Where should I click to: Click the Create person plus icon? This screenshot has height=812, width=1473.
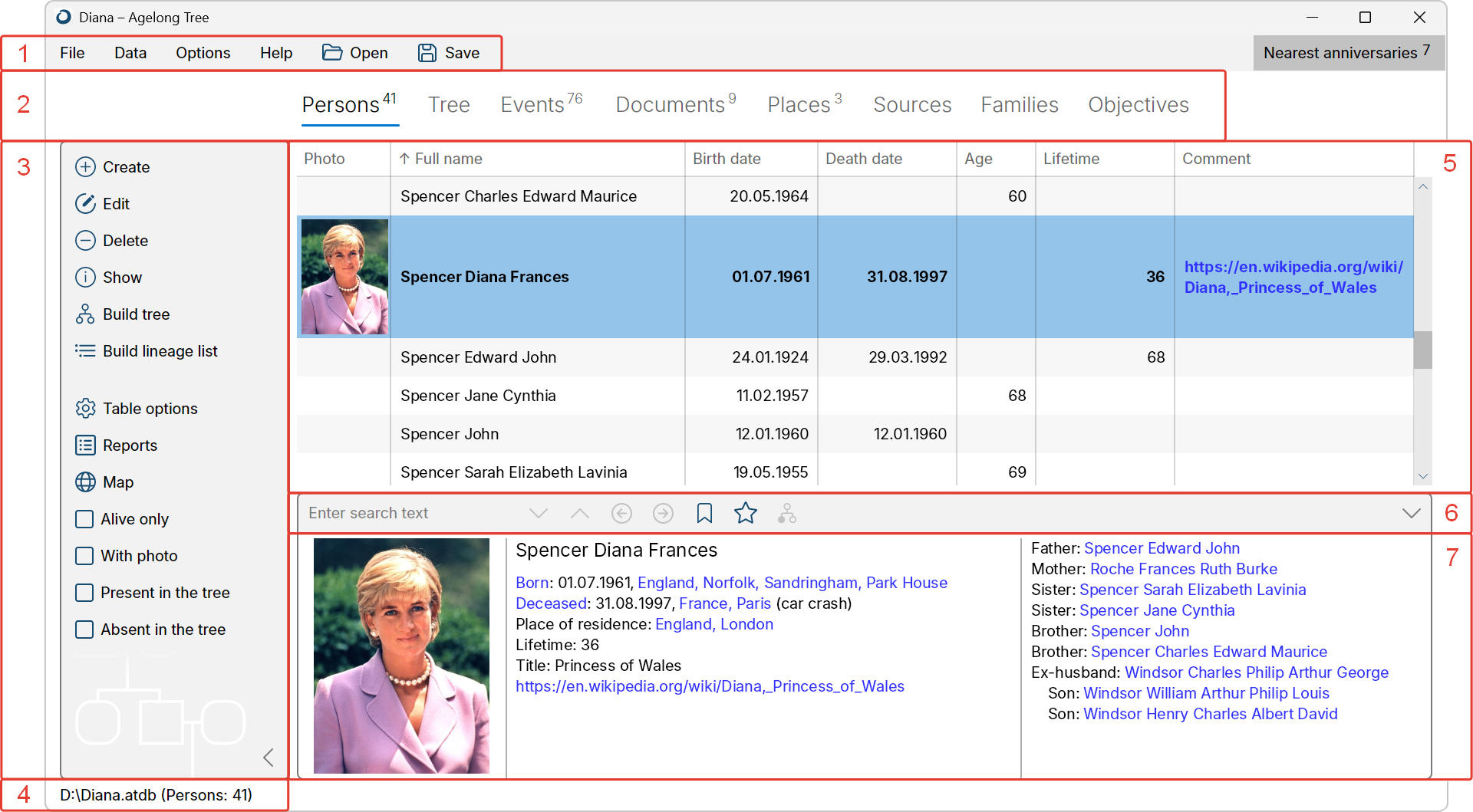click(85, 167)
